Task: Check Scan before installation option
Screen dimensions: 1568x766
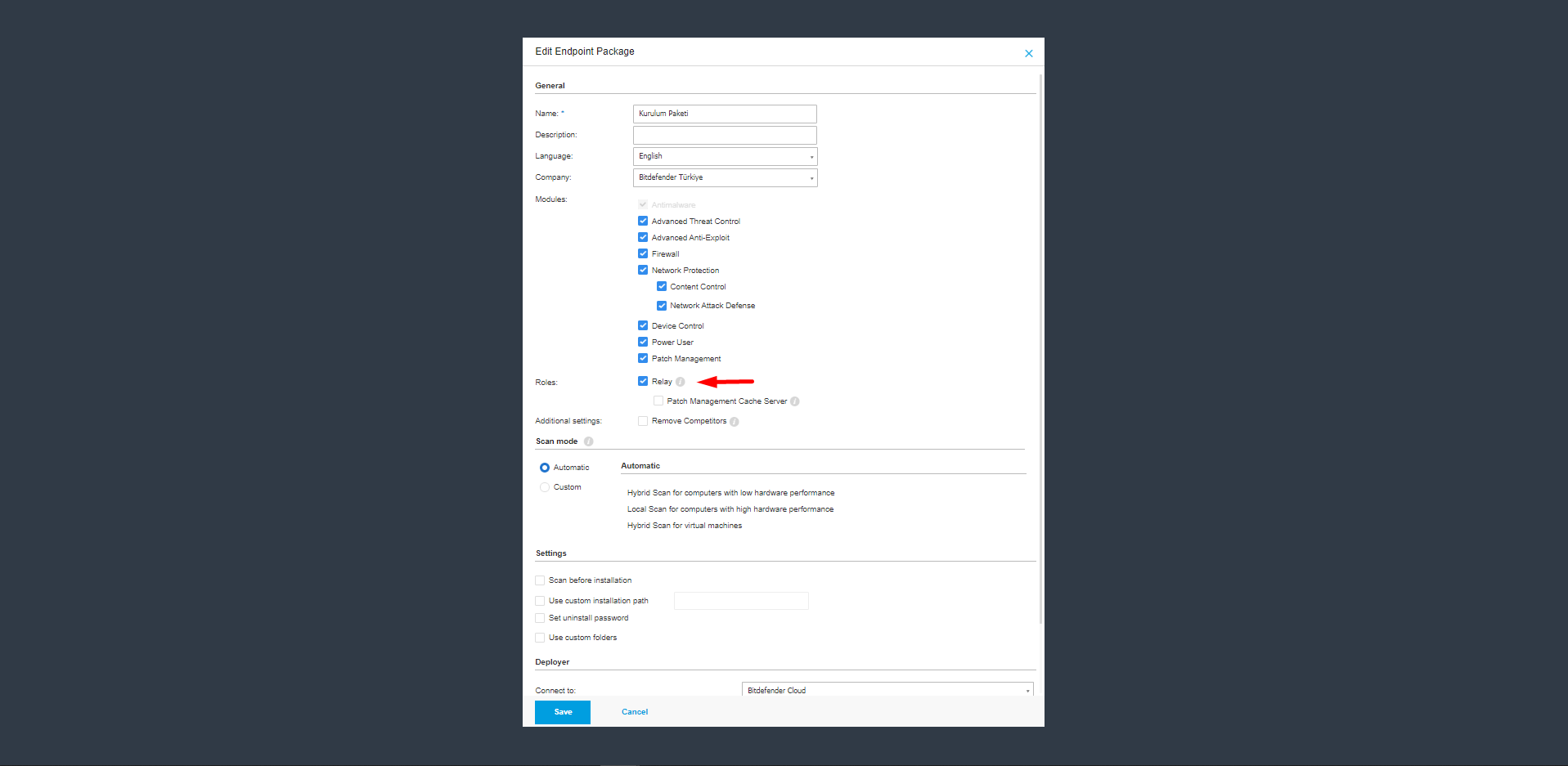Action: click(x=540, y=580)
